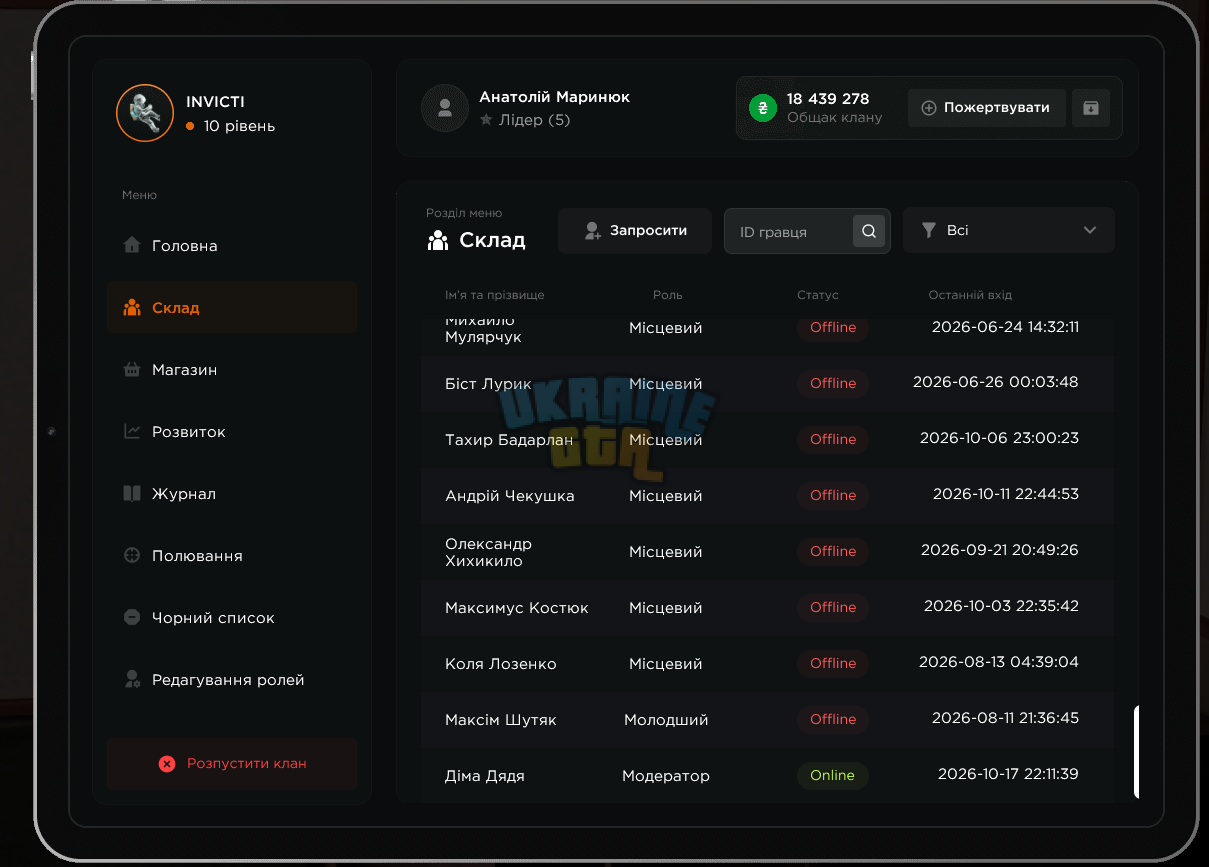Click the magnifier search icon

(x=869, y=231)
